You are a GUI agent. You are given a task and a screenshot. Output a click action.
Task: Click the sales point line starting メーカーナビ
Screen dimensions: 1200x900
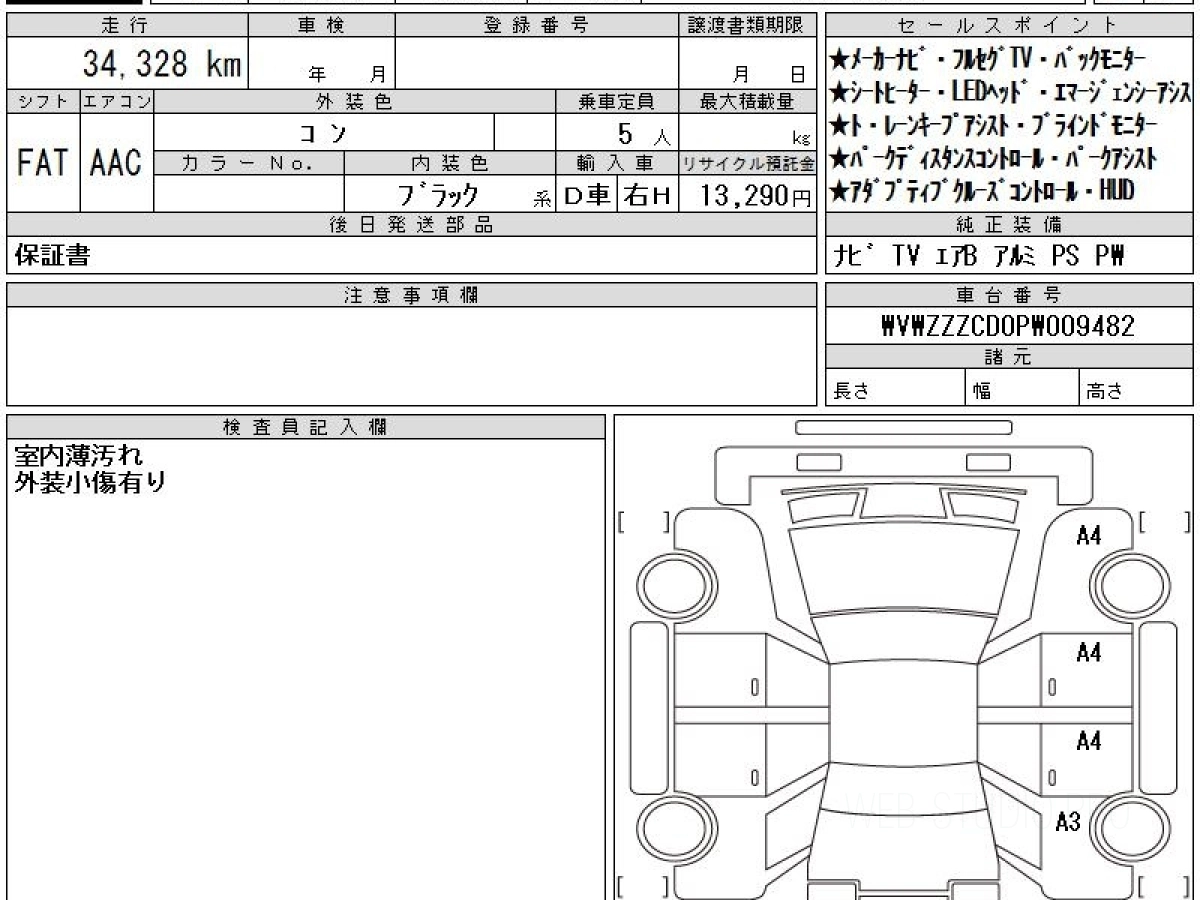[988, 61]
